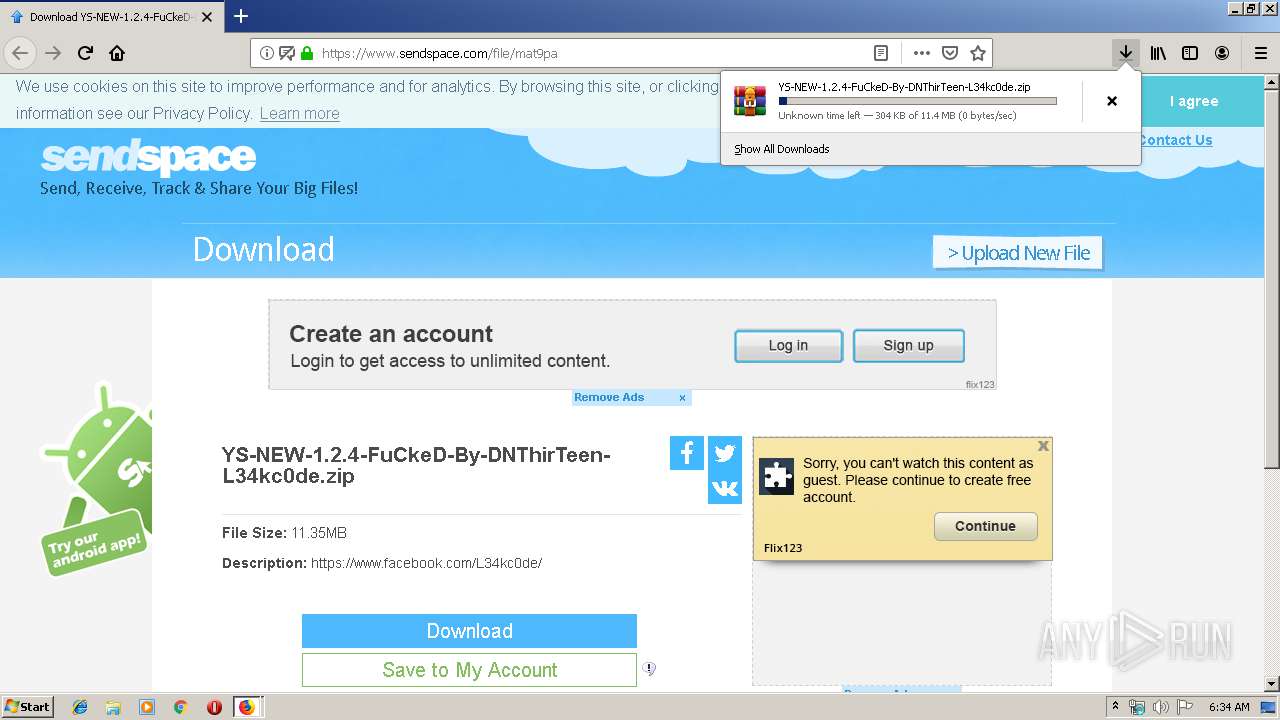Open the Windows Start menu

click(x=28, y=706)
